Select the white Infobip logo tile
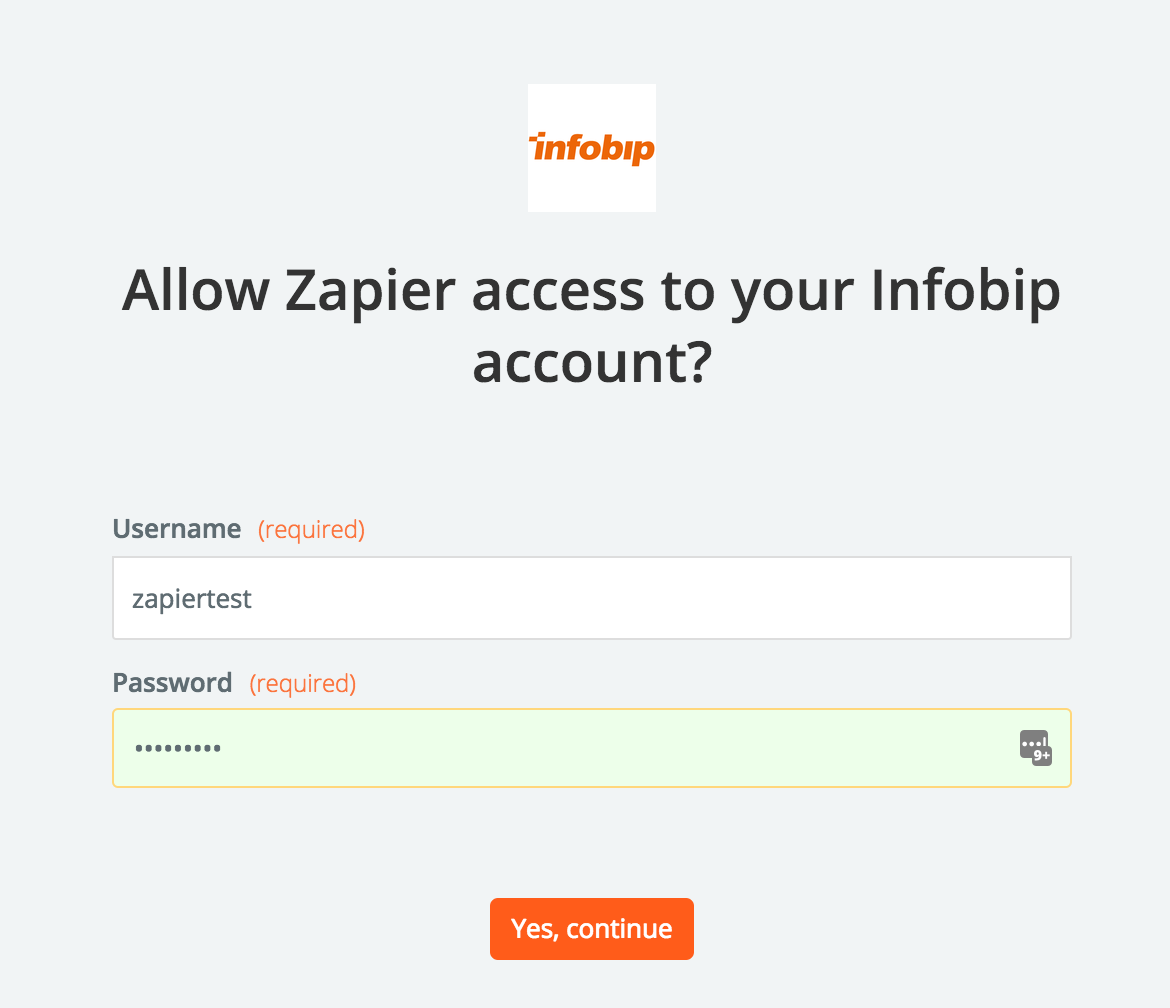Image resolution: width=1170 pixels, height=1008 pixels. click(x=592, y=148)
